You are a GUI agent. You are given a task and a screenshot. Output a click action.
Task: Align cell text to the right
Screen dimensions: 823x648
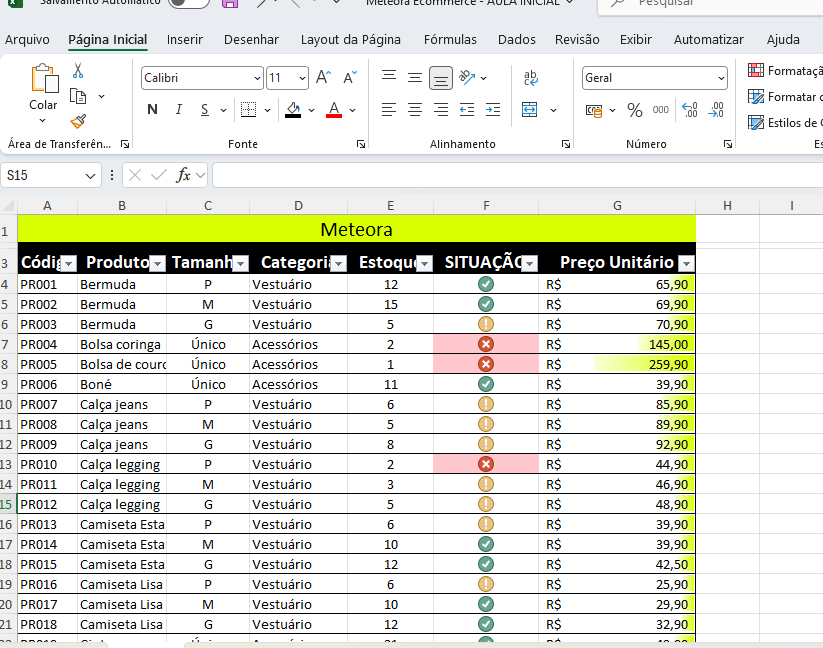(x=441, y=110)
